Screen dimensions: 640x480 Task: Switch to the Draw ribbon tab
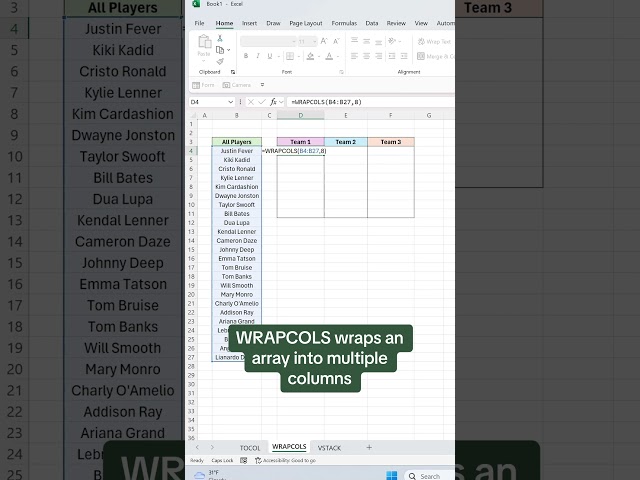click(273, 23)
